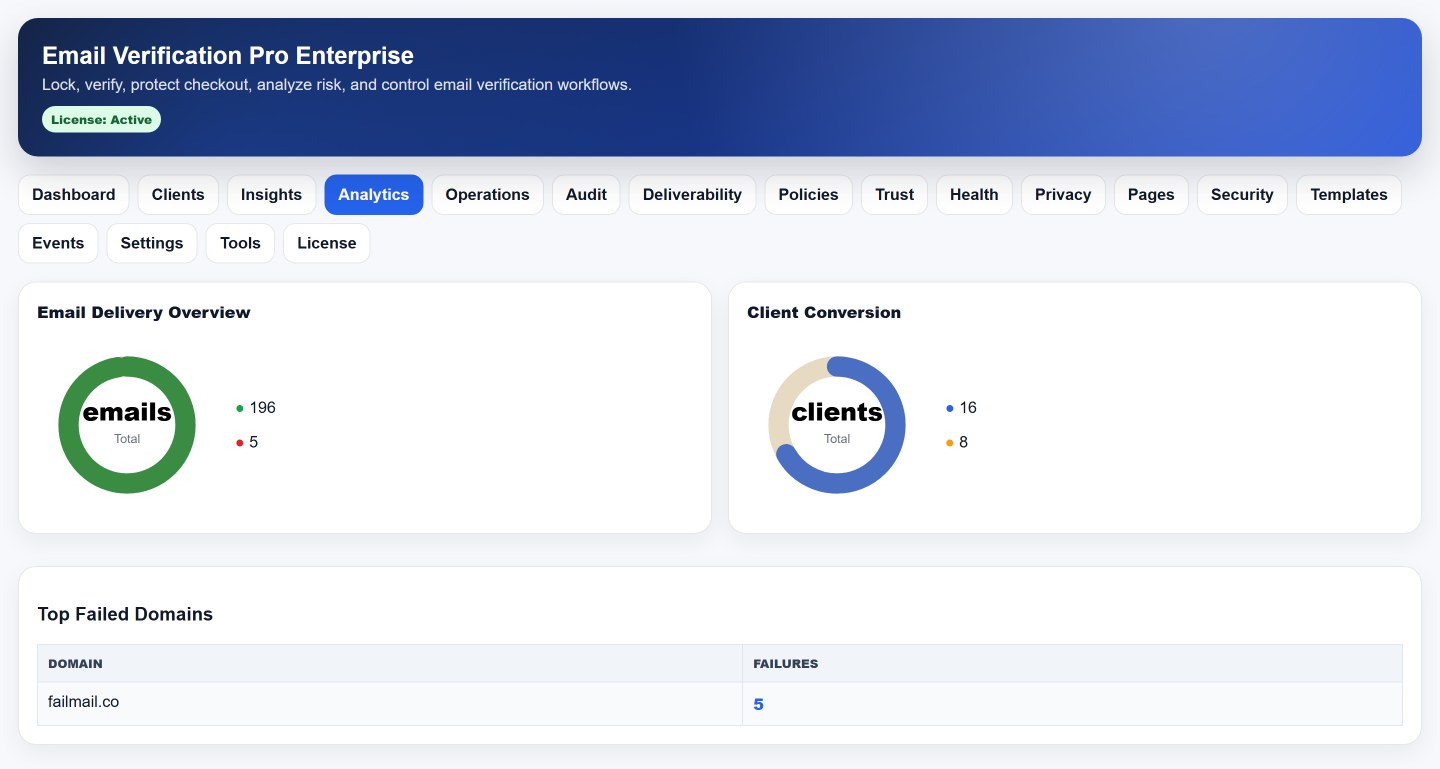
Task: Open the Templates tab
Action: click(x=1349, y=195)
